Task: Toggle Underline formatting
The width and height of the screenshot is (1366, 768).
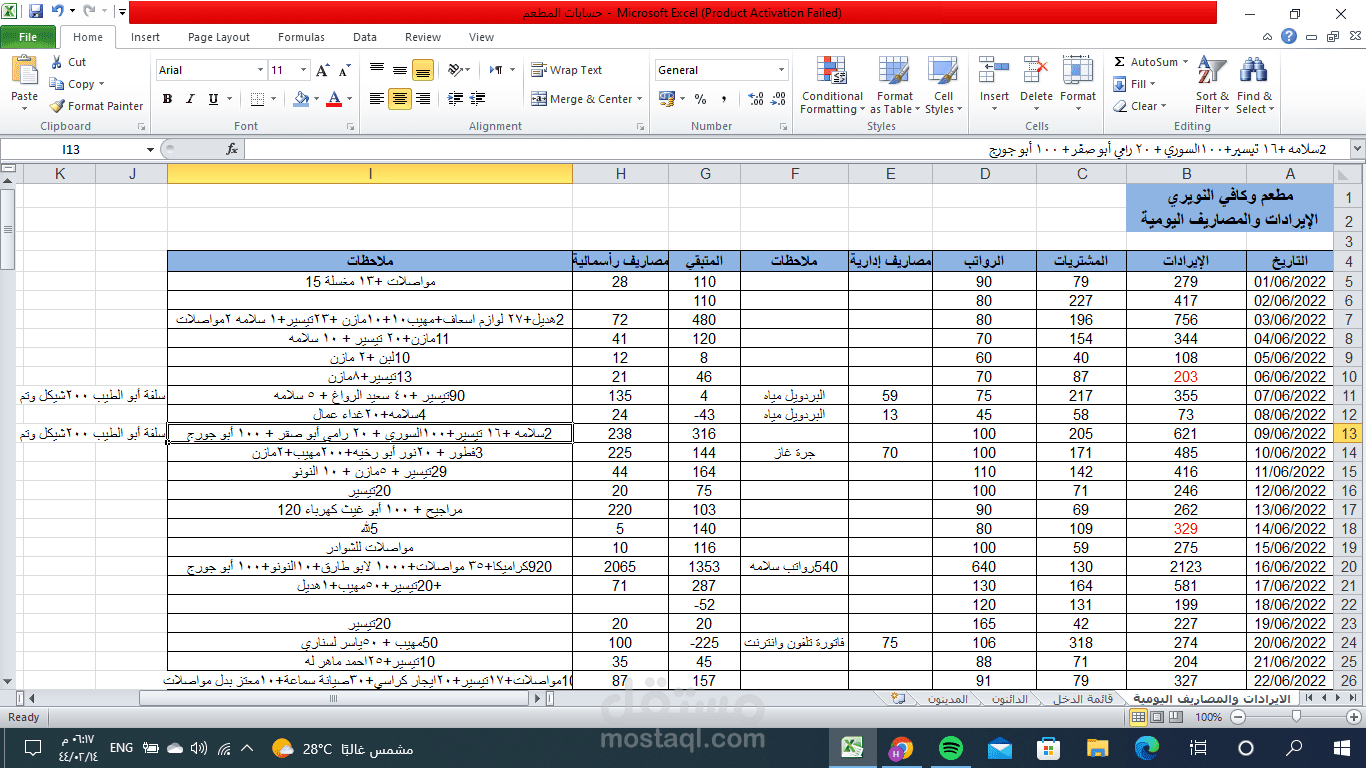Action: (213, 99)
